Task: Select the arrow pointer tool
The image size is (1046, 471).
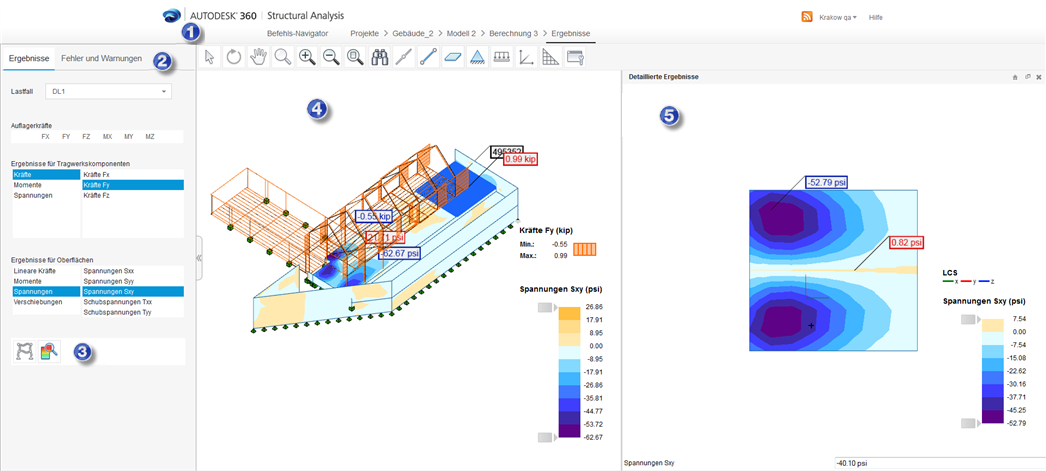Action: pos(210,58)
